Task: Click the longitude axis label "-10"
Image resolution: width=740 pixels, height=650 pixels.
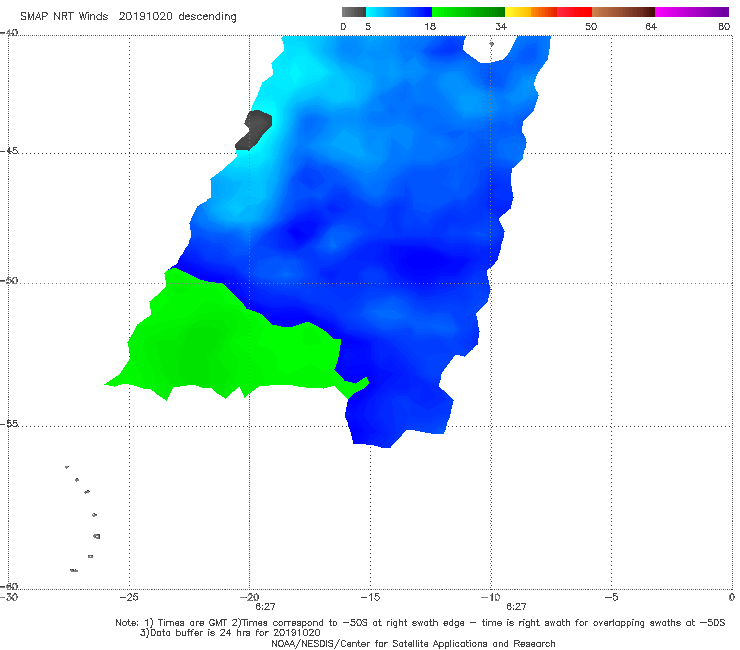Action: tap(490, 597)
